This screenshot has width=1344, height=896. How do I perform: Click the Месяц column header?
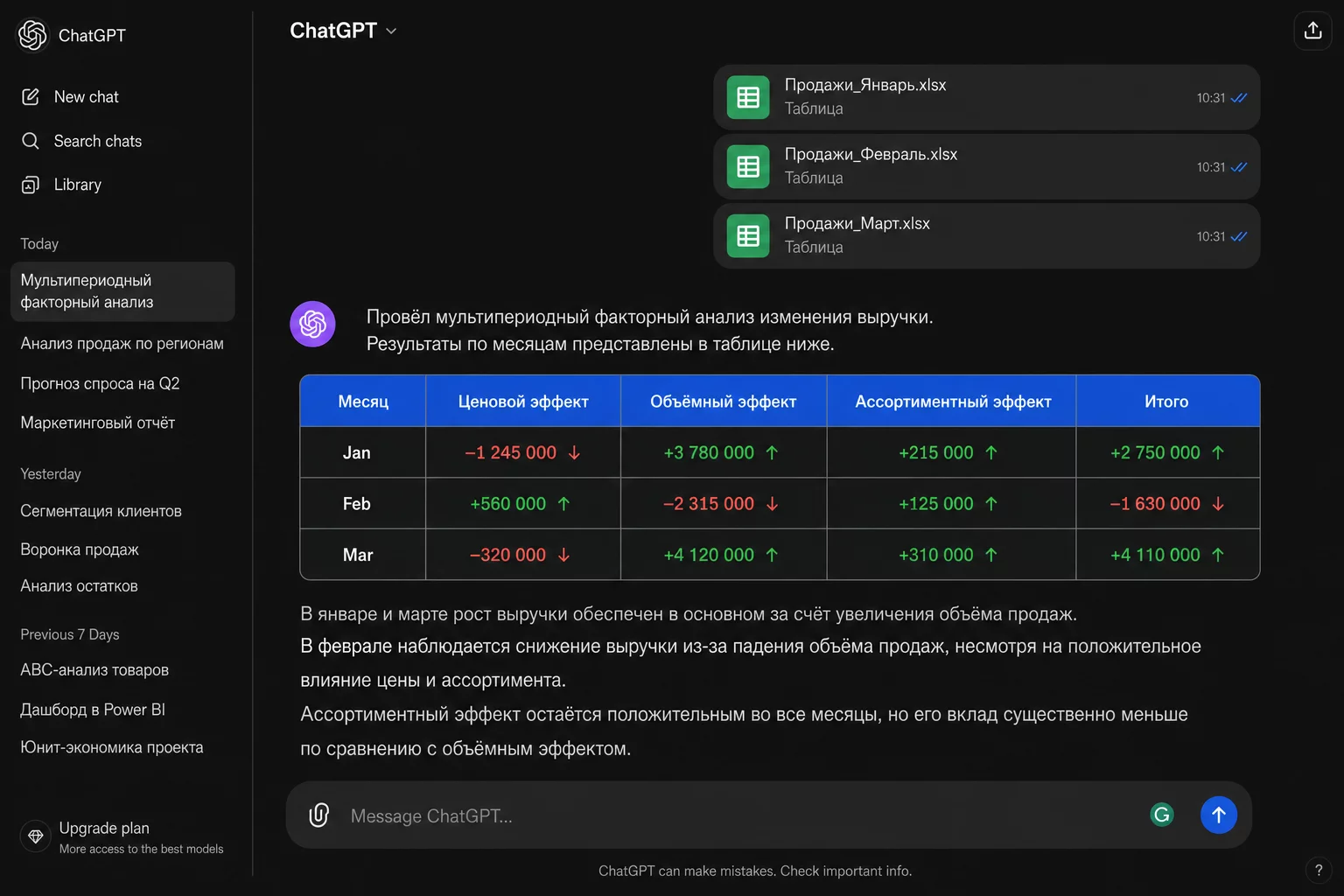pyautogui.click(x=363, y=402)
